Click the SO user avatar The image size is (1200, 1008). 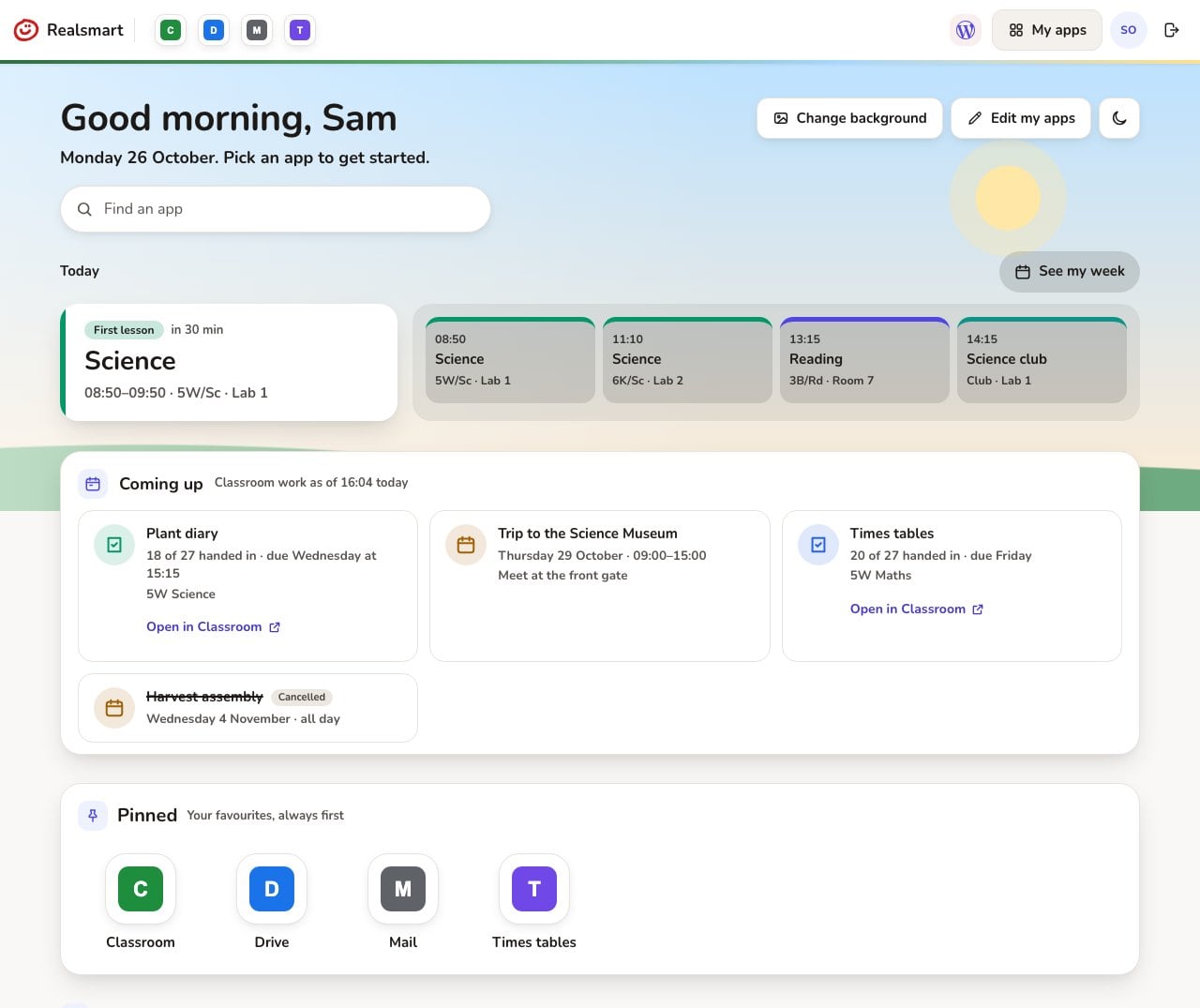click(x=1129, y=30)
